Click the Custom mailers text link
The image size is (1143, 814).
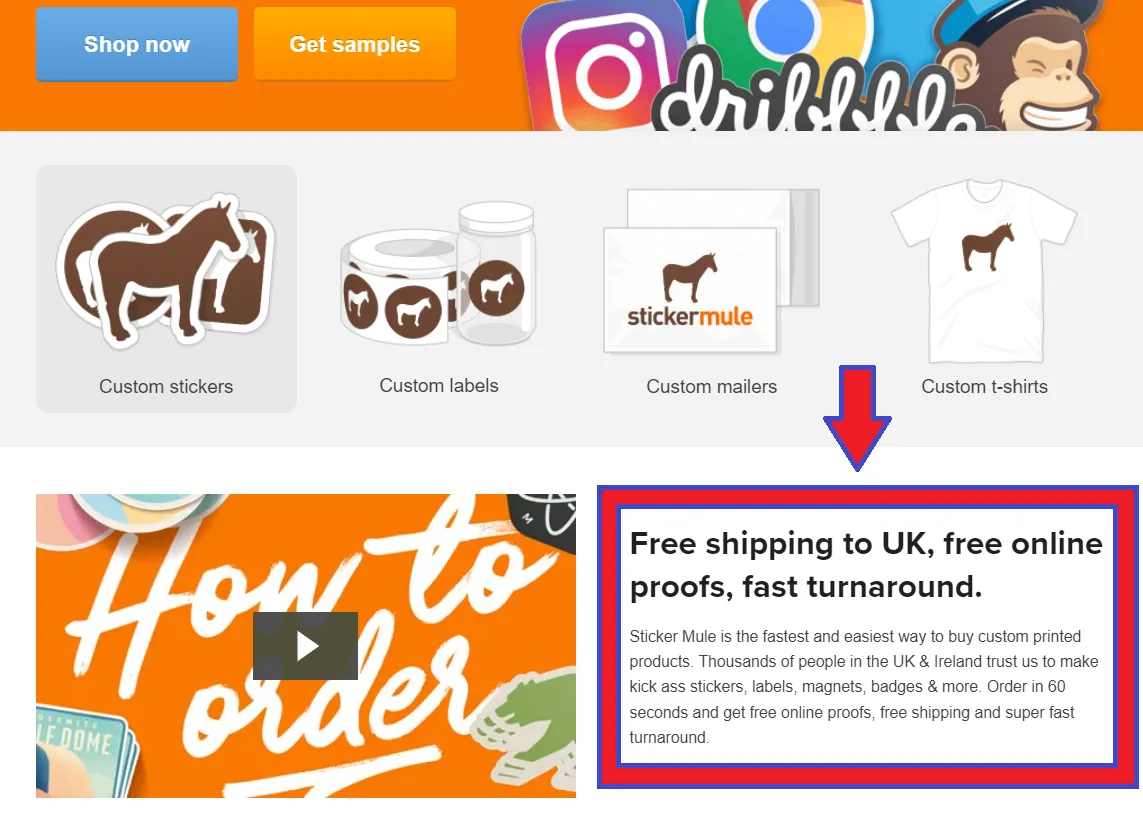point(711,387)
